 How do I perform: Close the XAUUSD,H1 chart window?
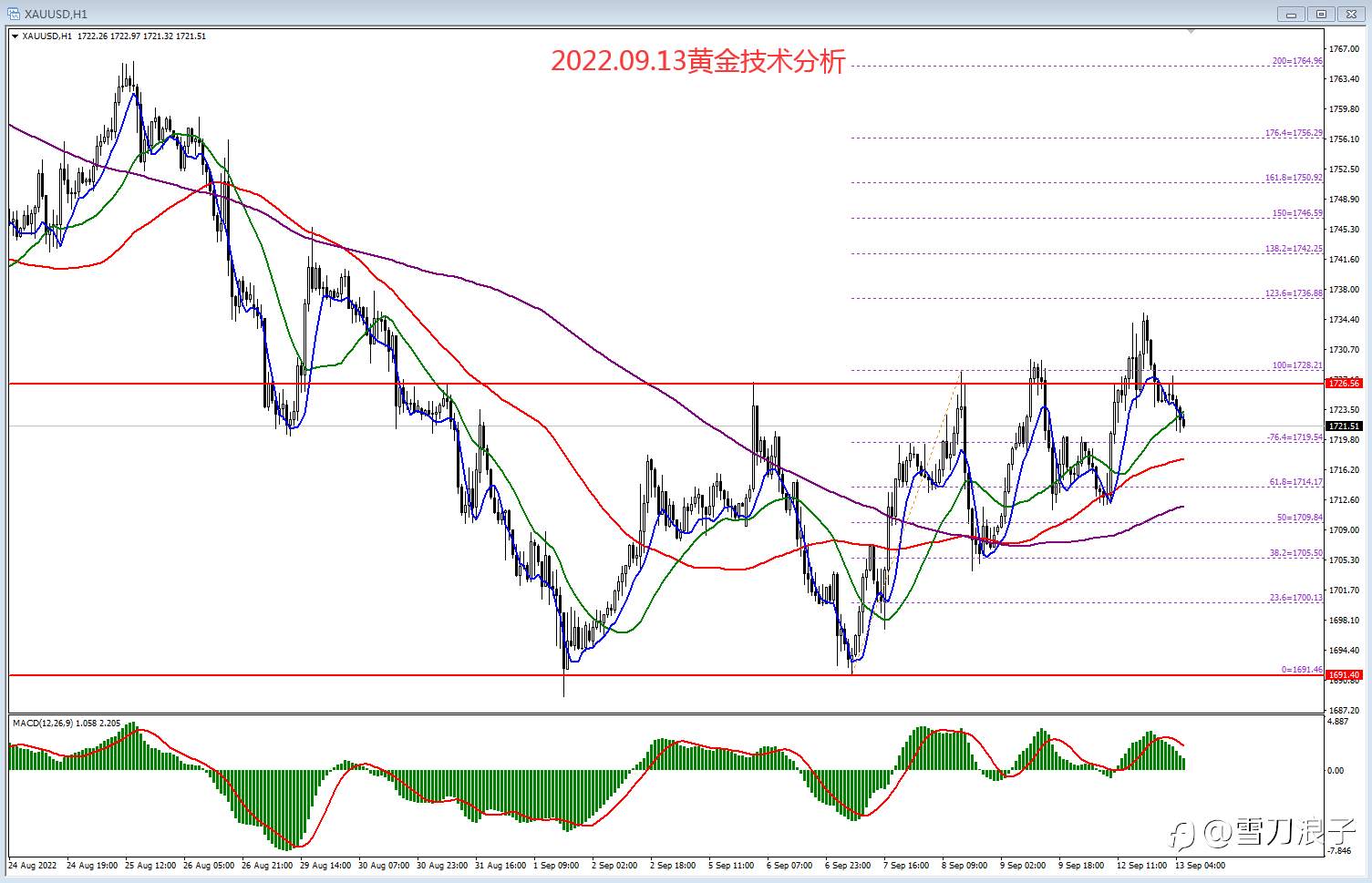point(1352,14)
